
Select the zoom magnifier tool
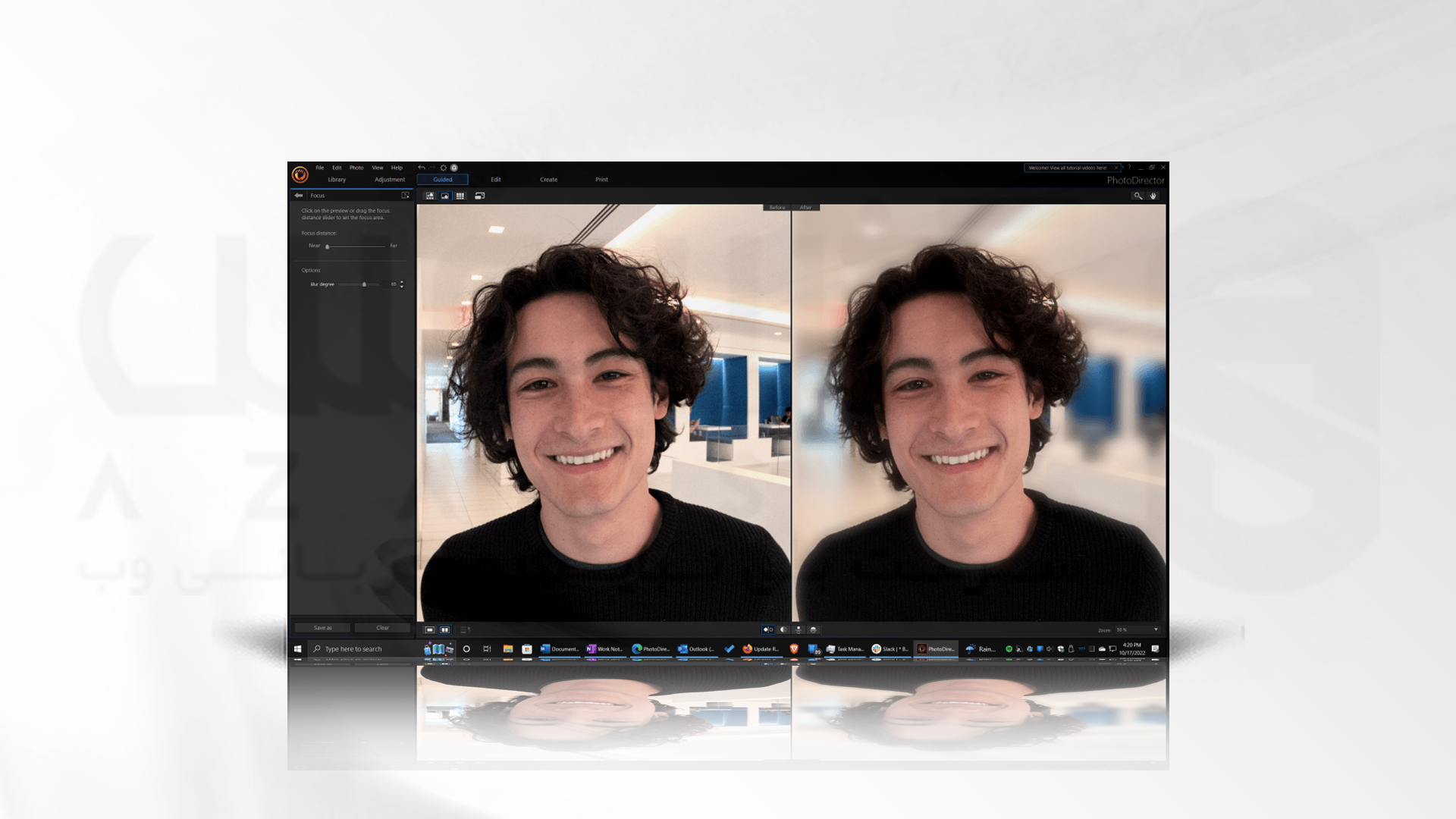click(1137, 196)
